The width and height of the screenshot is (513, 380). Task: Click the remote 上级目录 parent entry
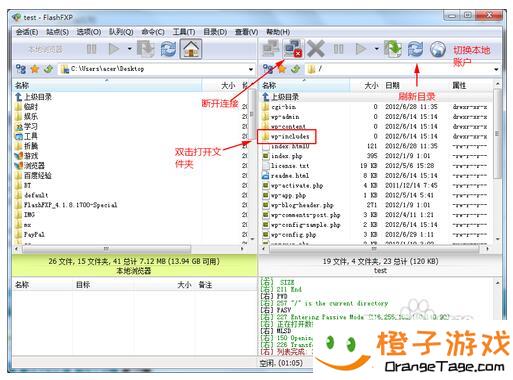coord(281,97)
